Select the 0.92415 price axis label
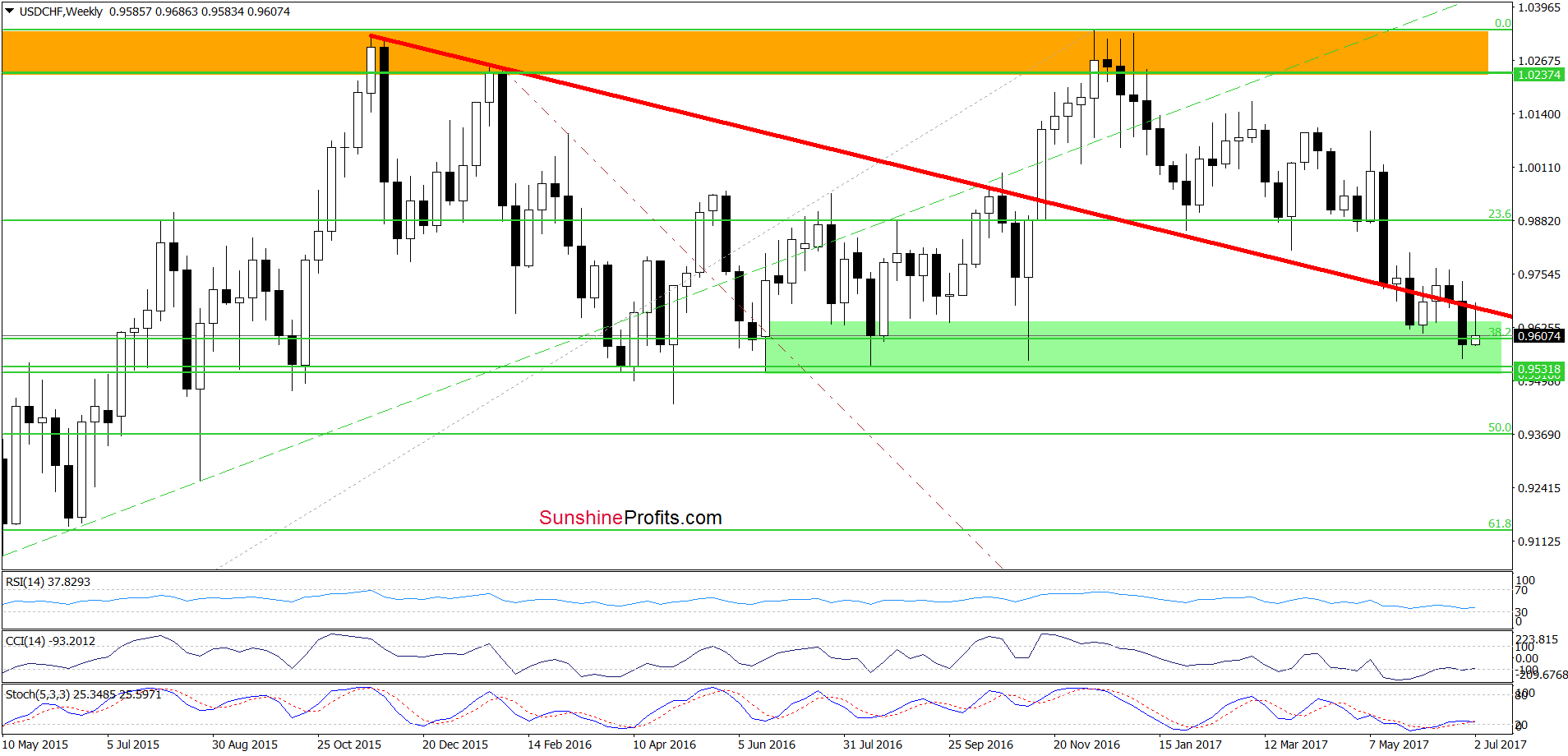The height and width of the screenshot is (756, 1568). point(1538,488)
